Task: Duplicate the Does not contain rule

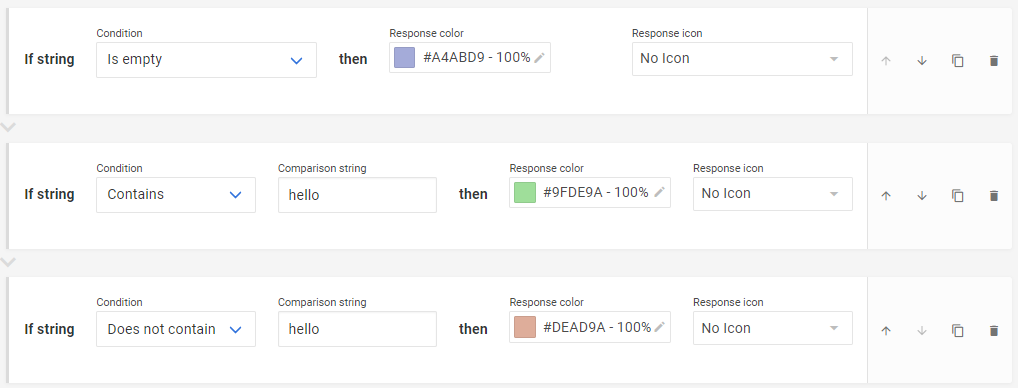Action: (958, 330)
